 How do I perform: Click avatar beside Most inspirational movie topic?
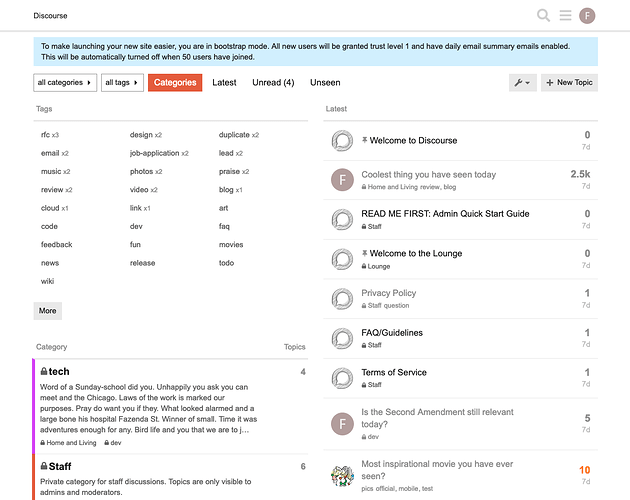tap(342, 476)
